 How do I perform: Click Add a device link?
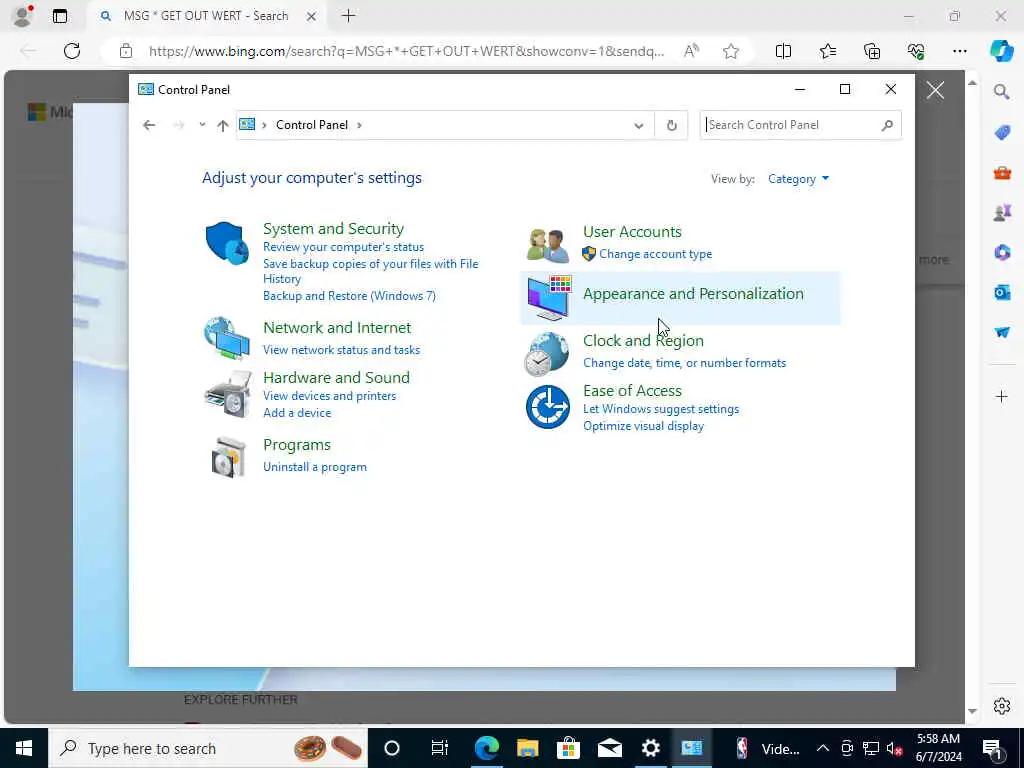(x=297, y=413)
